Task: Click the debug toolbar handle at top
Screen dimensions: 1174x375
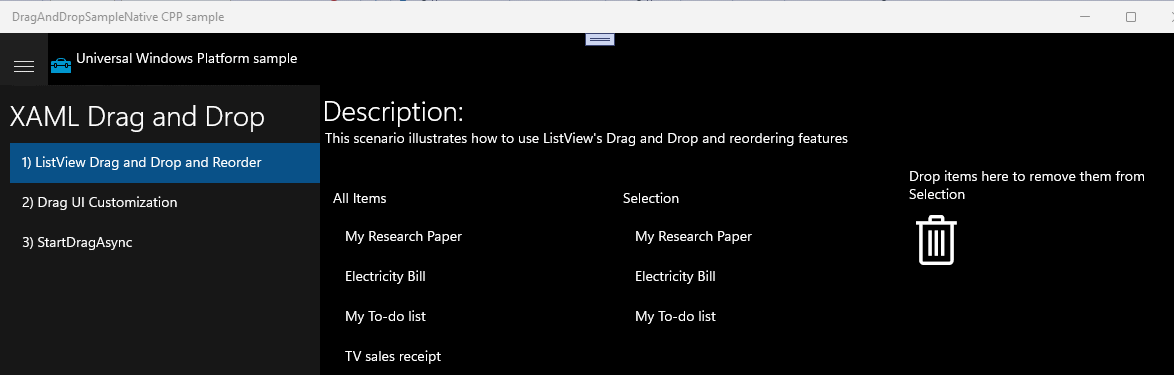Action: (x=600, y=39)
